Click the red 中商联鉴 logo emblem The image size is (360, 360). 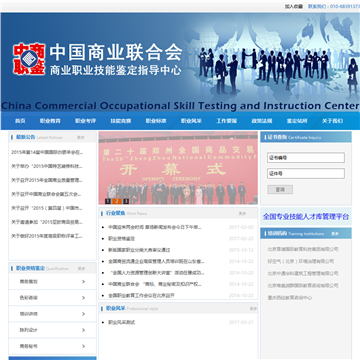pos(29,59)
